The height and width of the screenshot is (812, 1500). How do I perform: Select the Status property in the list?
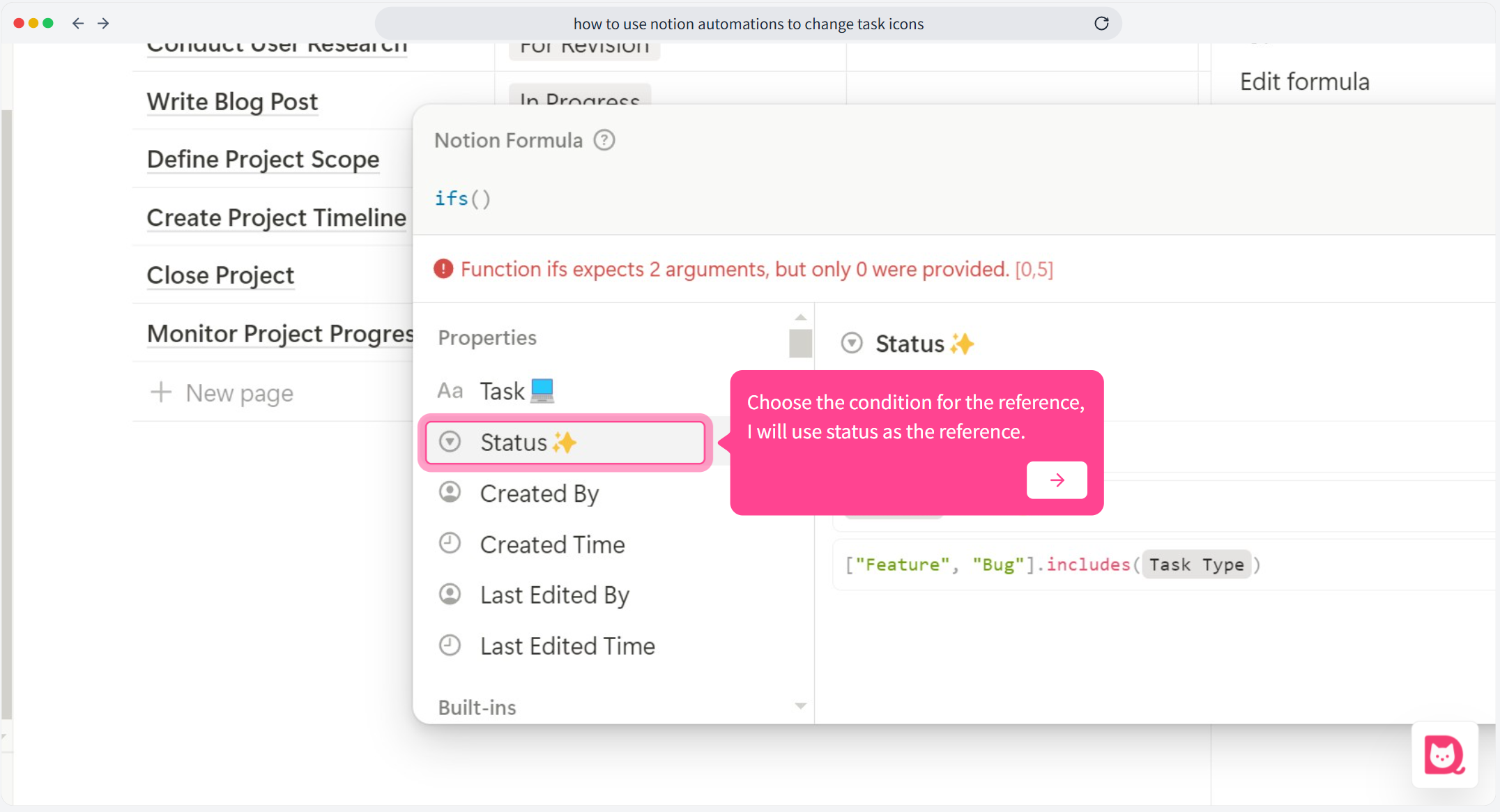(x=565, y=442)
